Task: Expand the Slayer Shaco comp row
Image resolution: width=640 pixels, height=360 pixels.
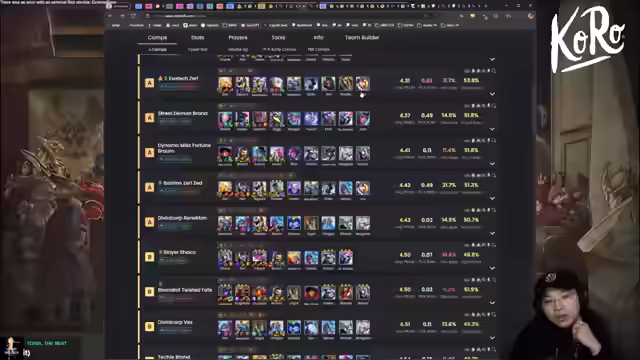Action: (x=492, y=268)
